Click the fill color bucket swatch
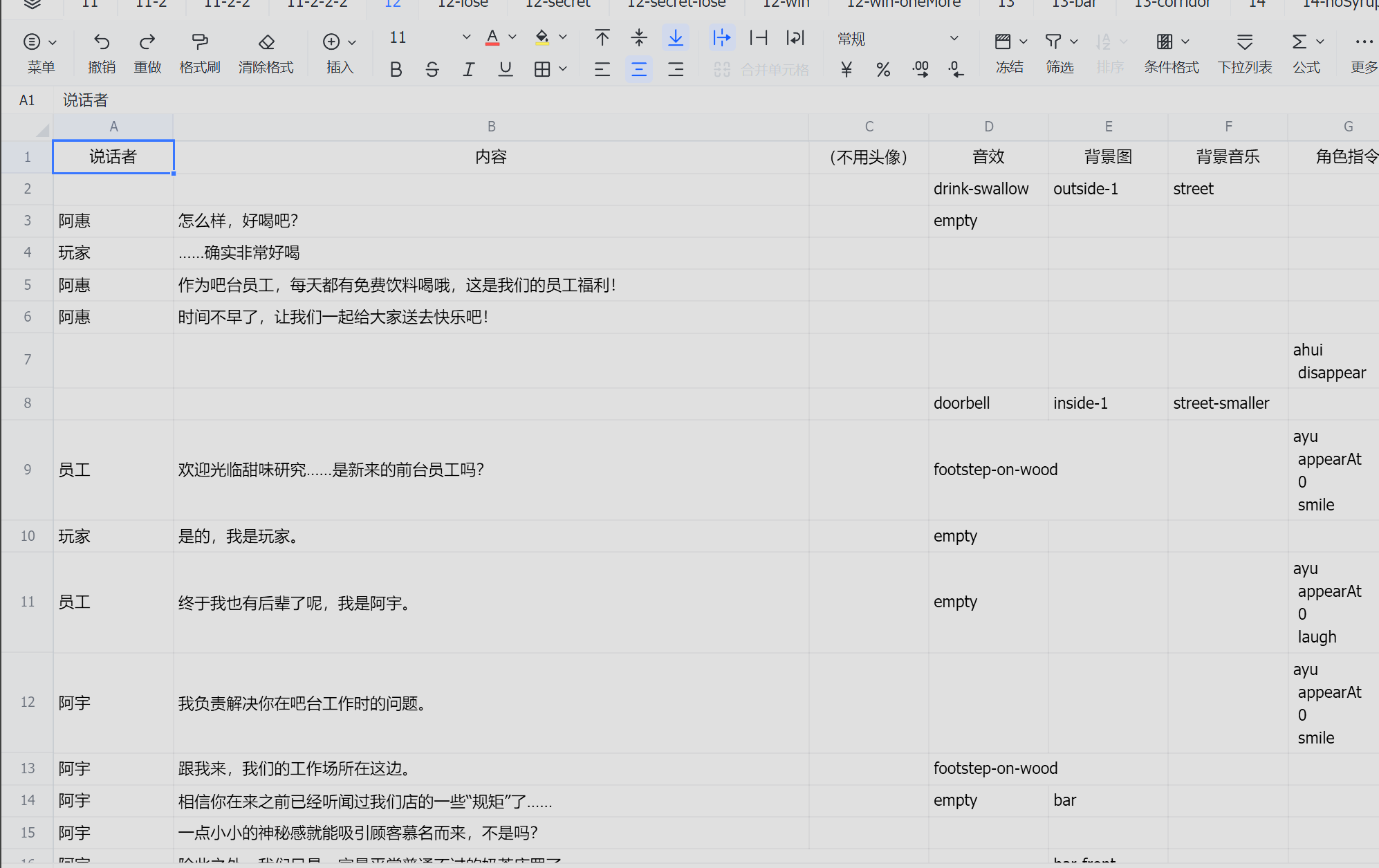This screenshot has width=1379, height=868. click(x=542, y=37)
